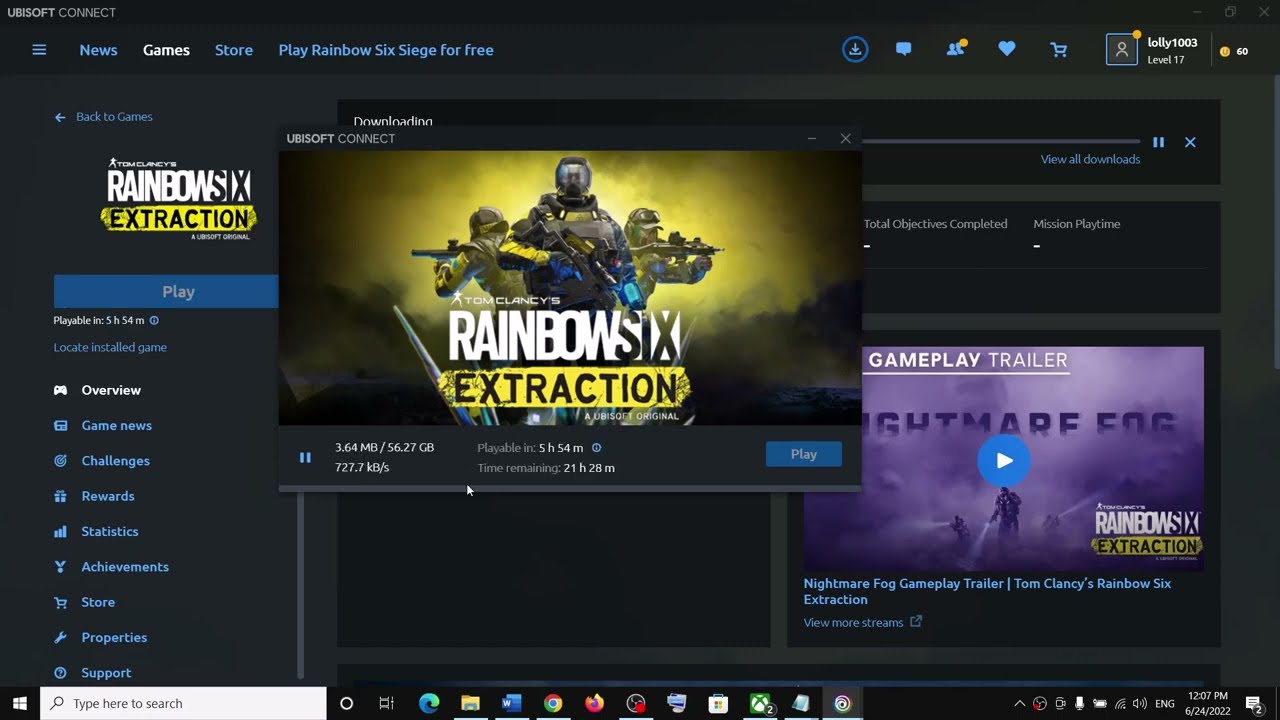Screen dimensions: 1280x720
Task: Click the download progress bar in main window
Action: coord(1000,141)
